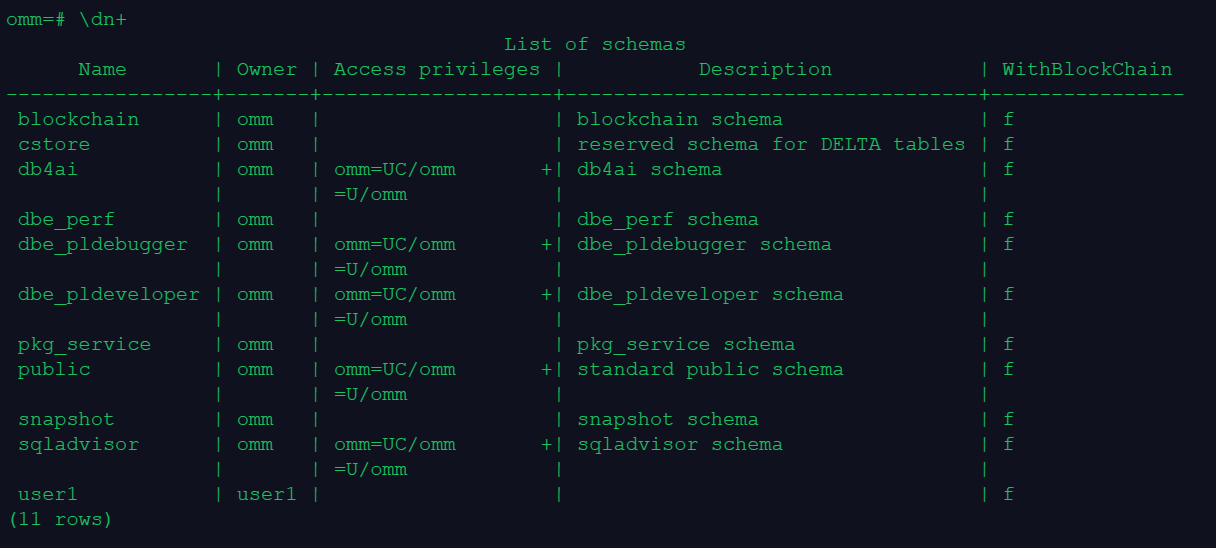This screenshot has width=1216, height=548.
Task: Click user1 in the Owner column
Action: coord(266,494)
